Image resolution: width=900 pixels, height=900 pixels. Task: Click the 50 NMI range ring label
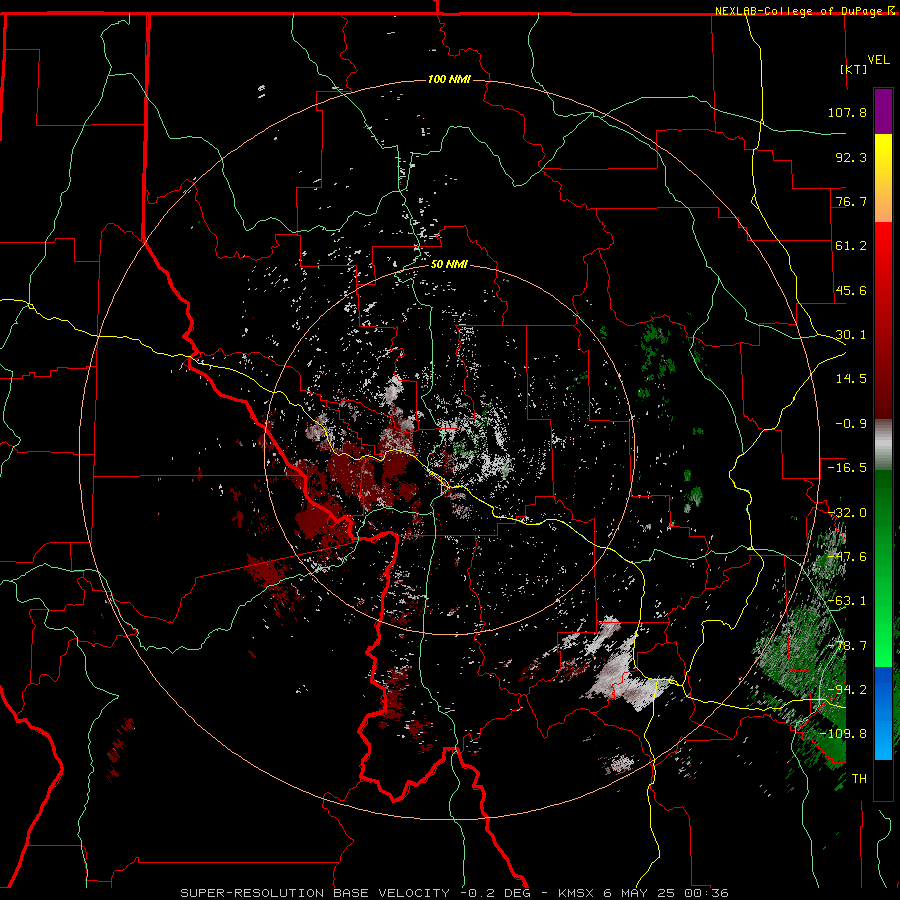[449, 264]
